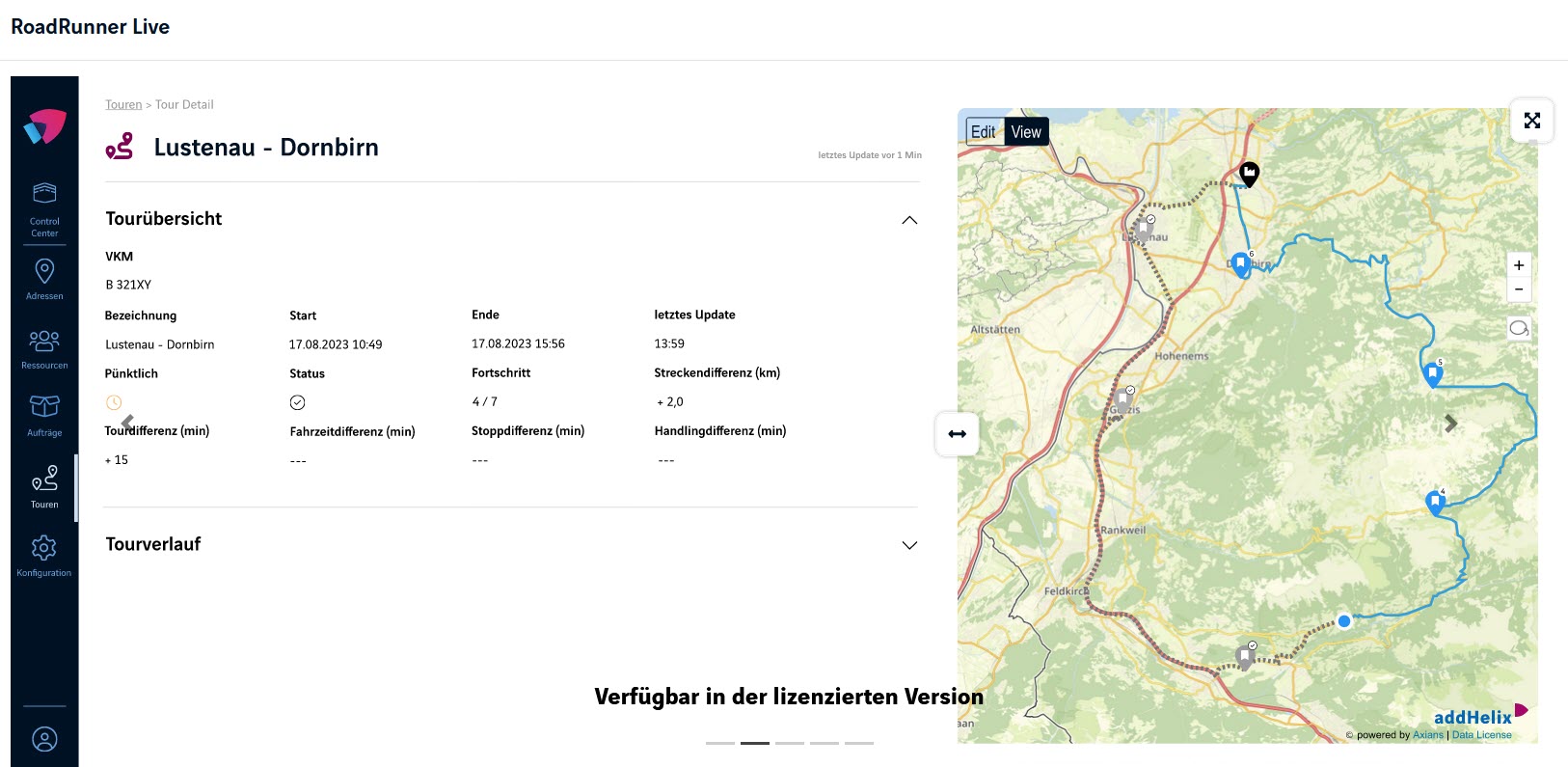This screenshot has height=767, width=1568.
Task: Click the lasso selection map tool
Action: point(1519,329)
